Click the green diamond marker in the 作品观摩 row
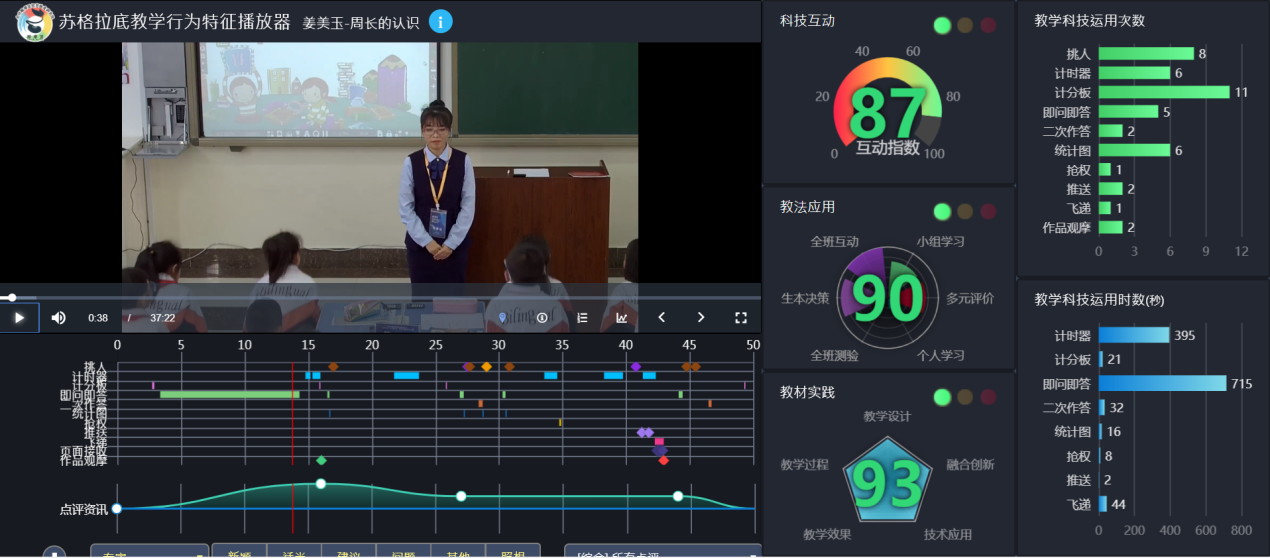 [321, 461]
